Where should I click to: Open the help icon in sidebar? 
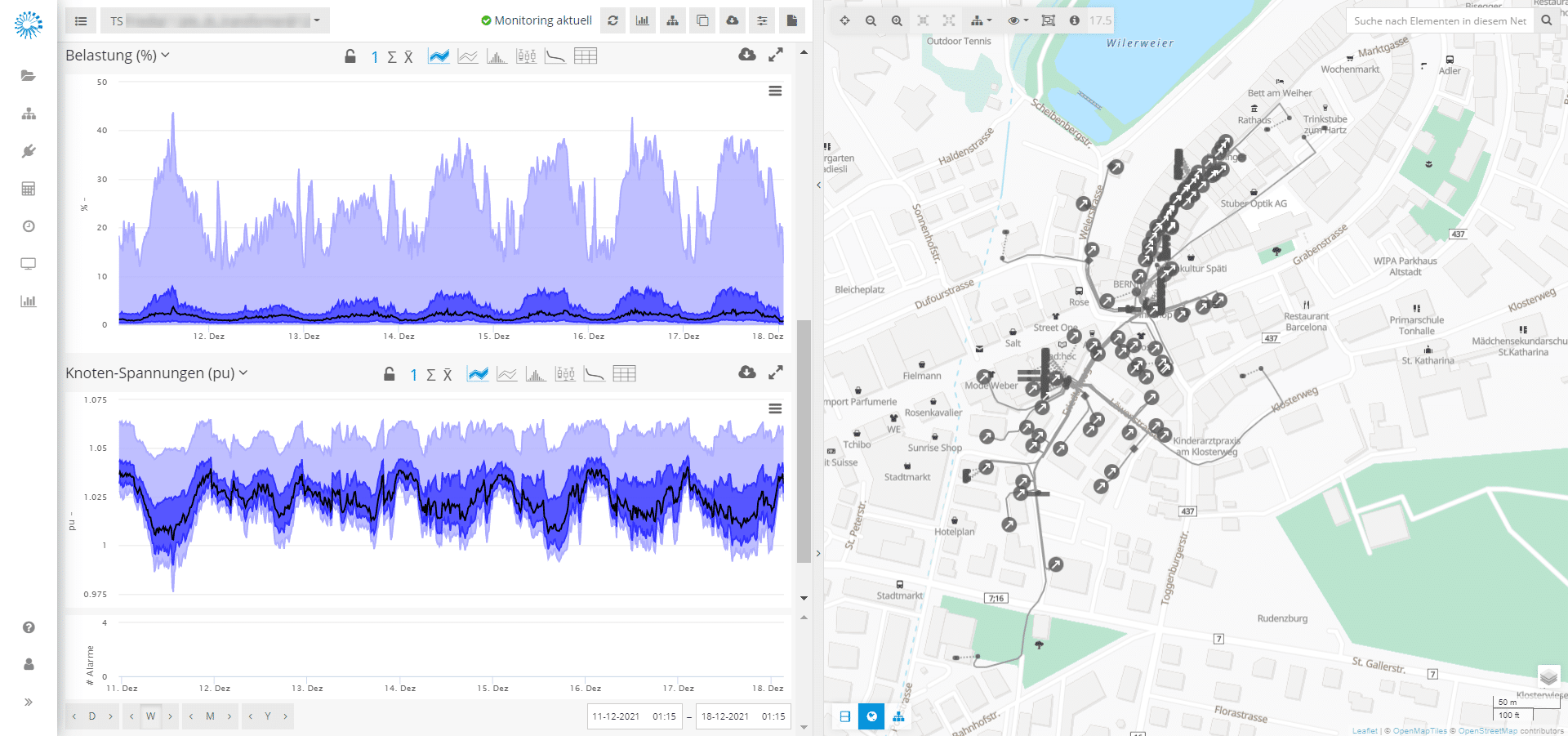29,627
